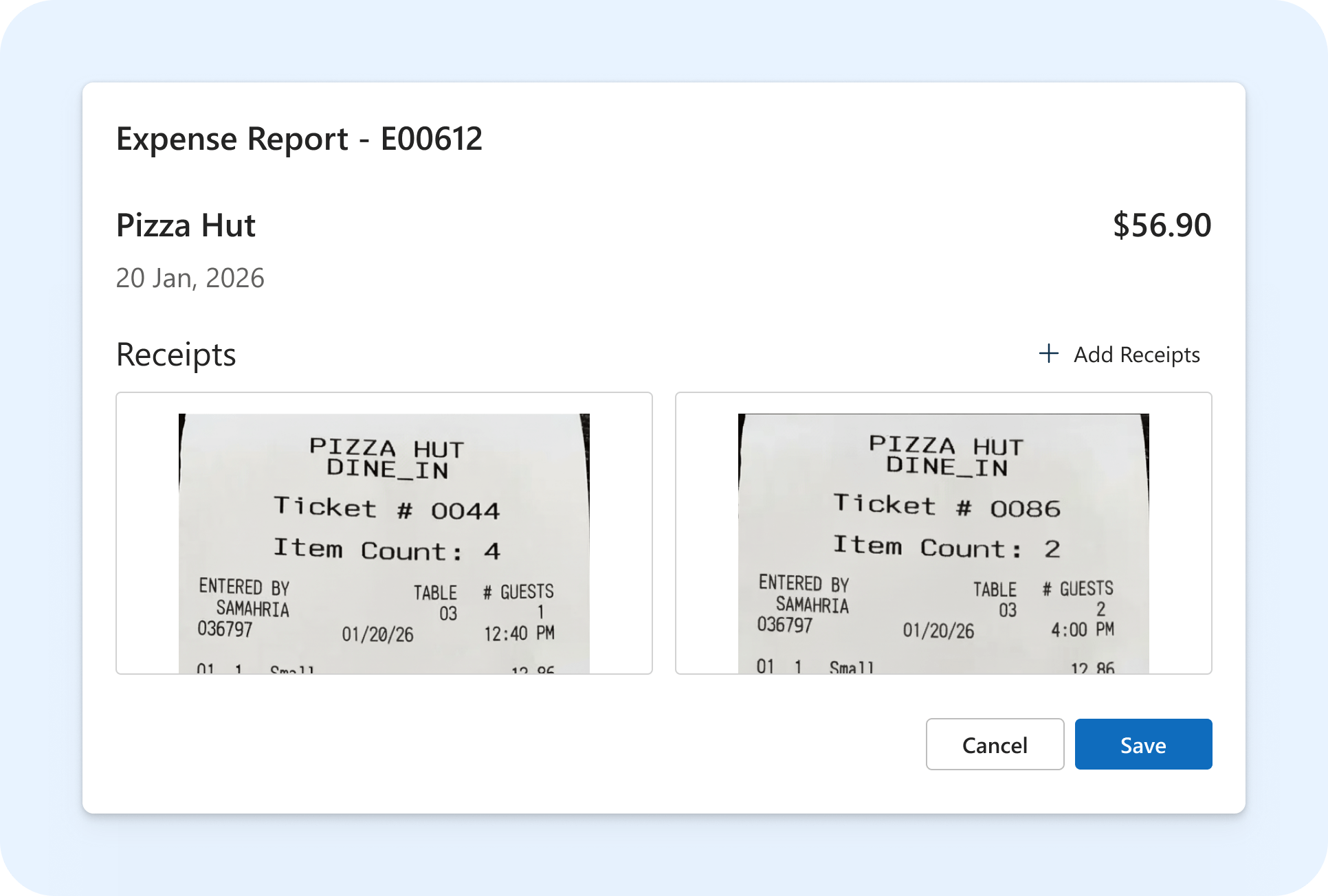Click "Item Count: 4" on the left receipt
The height and width of the screenshot is (896, 1328).
387,550
